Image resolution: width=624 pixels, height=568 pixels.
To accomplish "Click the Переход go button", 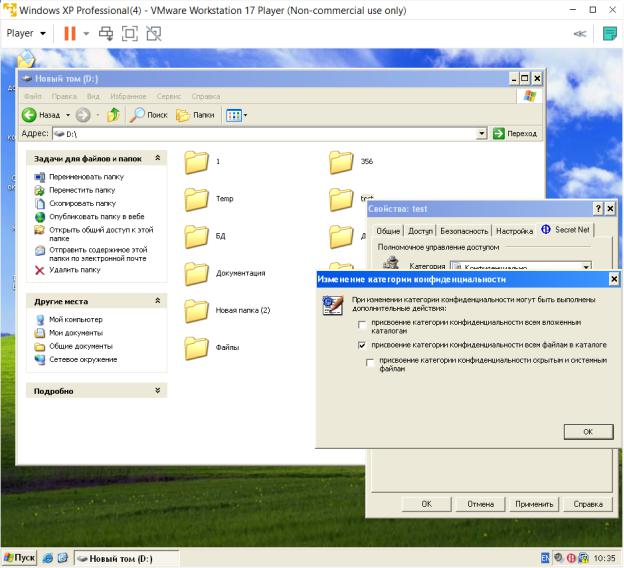I will pyautogui.click(x=515, y=133).
